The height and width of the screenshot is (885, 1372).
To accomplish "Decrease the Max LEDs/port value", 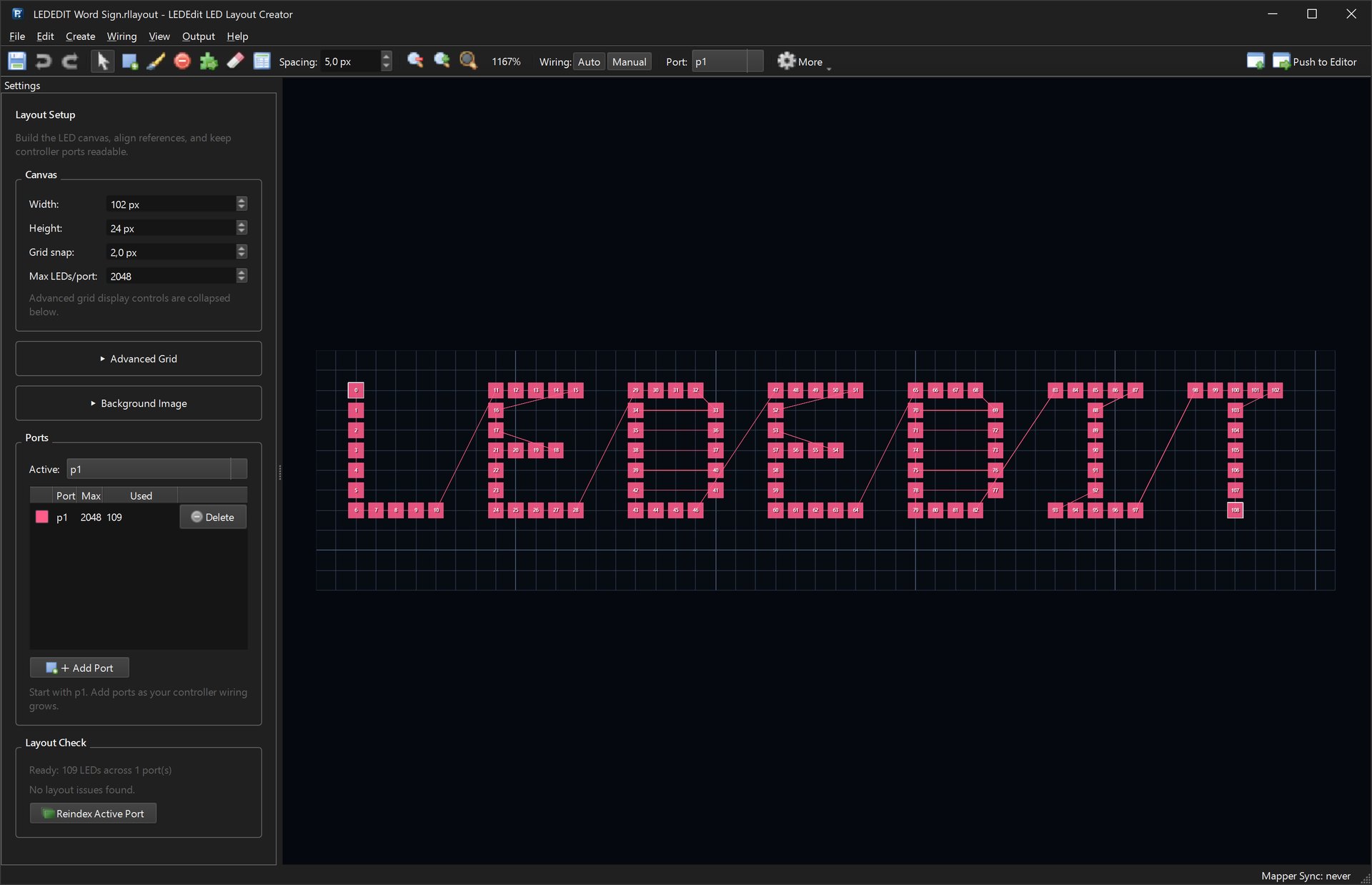I will [242, 280].
